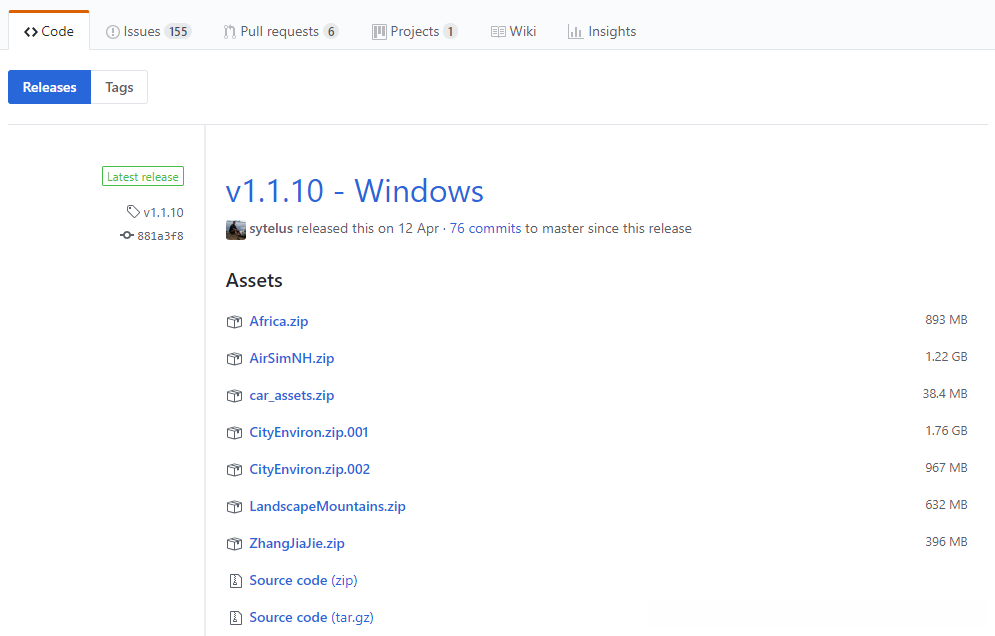Click the Latest release badge
The image size is (995, 636).
[143, 176]
